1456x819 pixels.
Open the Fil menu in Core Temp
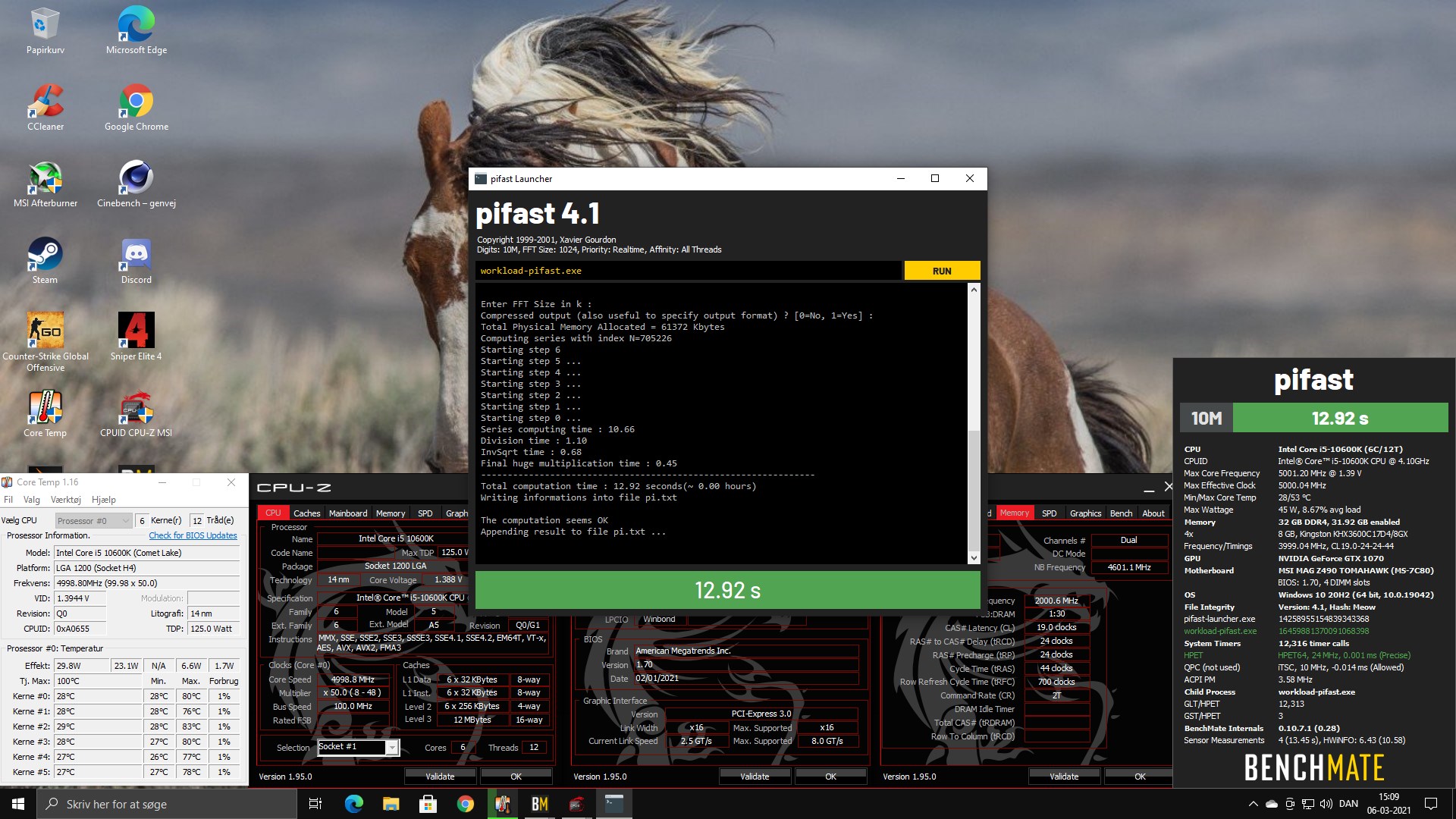click(8, 500)
